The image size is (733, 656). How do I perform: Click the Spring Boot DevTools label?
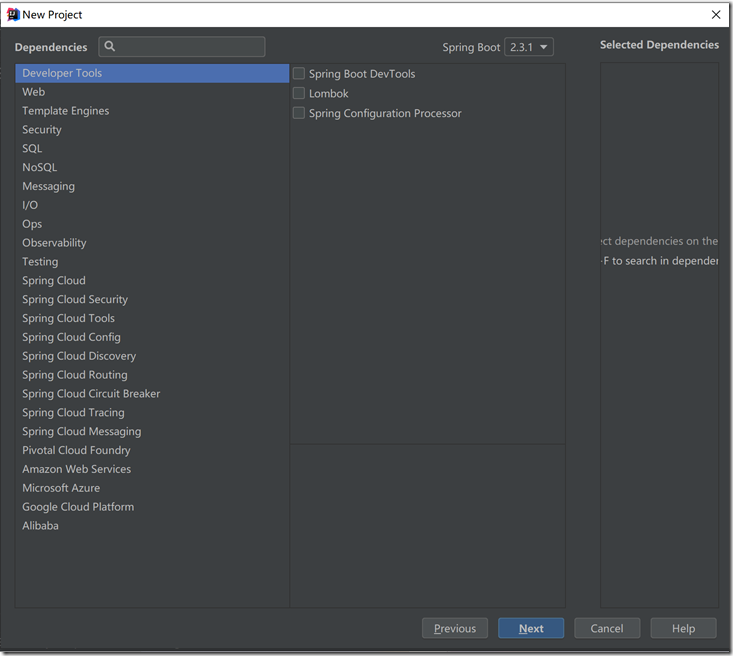click(x=362, y=74)
